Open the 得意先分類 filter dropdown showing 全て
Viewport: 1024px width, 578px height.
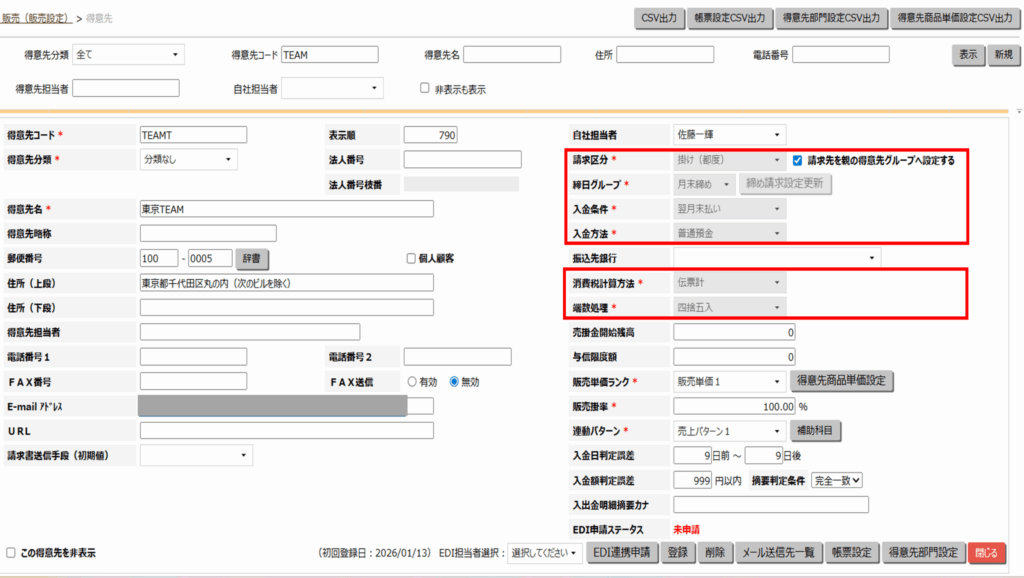tap(129, 54)
